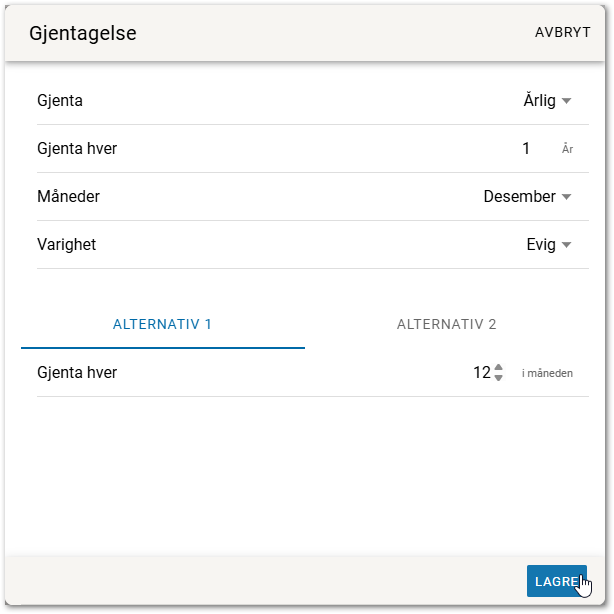Click the 'År' unit label

(567, 150)
